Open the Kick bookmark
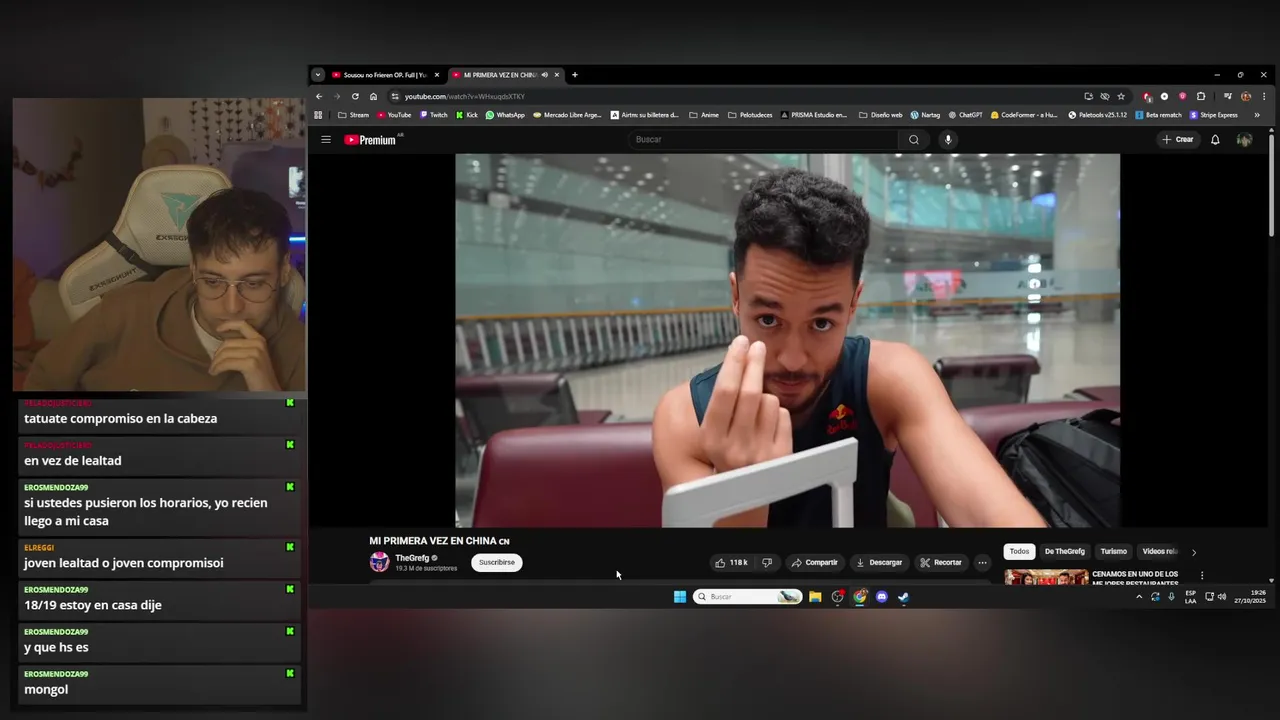This screenshot has height=720, width=1280. [x=467, y=115]
